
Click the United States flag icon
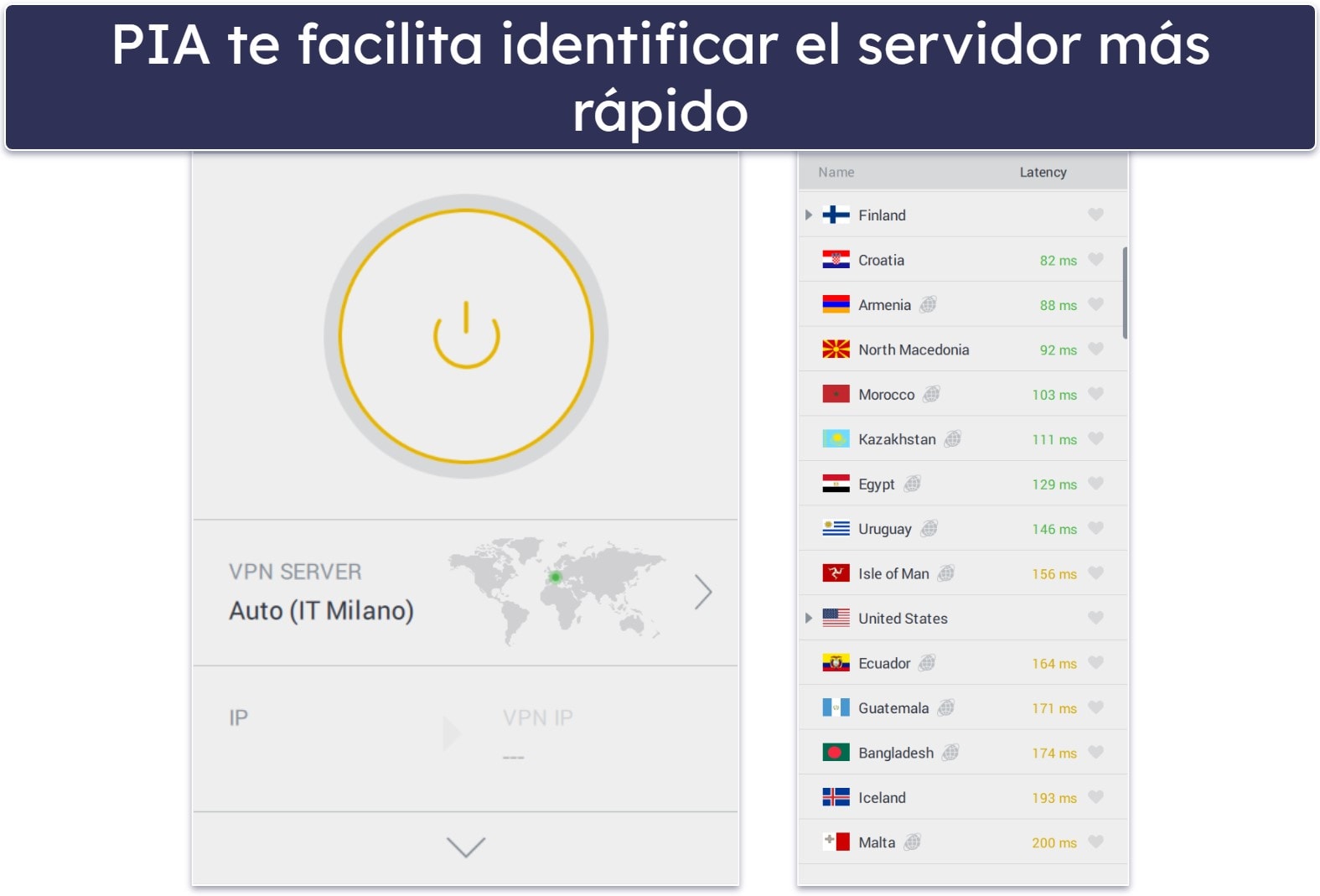(836, 619)
